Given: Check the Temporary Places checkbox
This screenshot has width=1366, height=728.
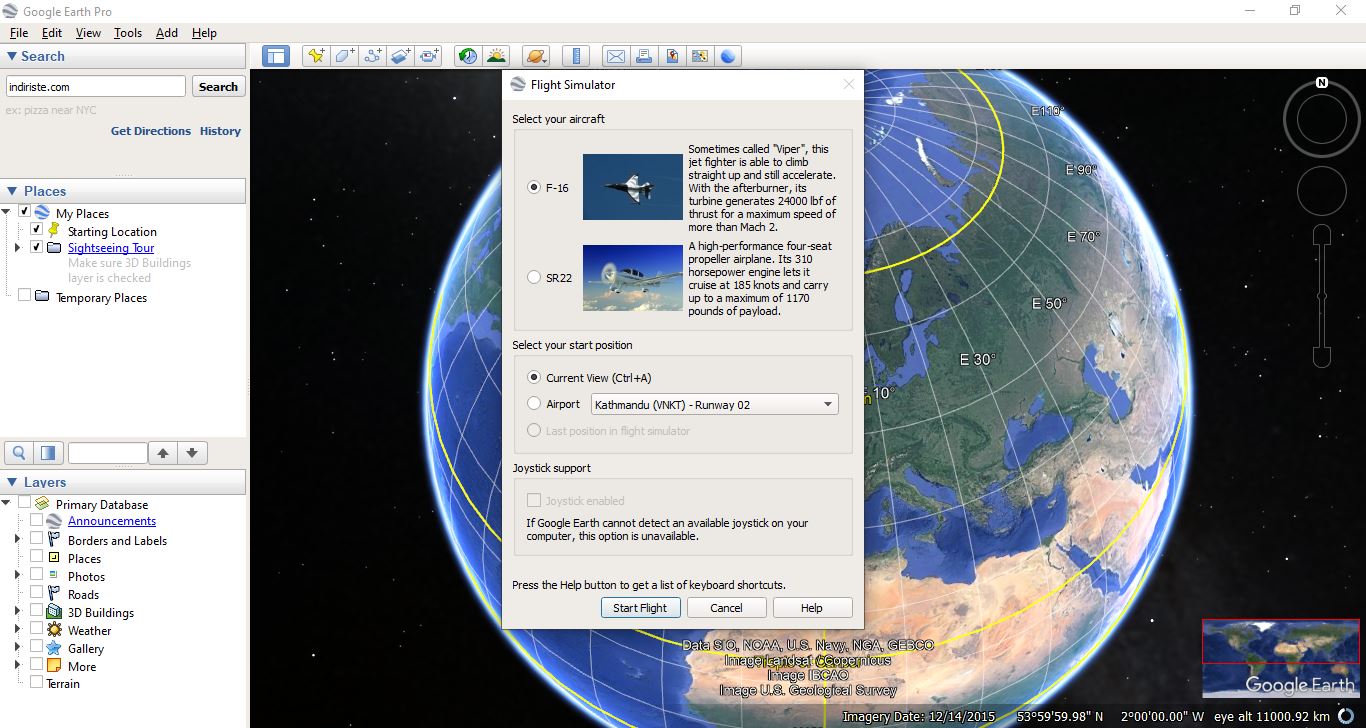Looking at the screenshot, I should tap(25, 296).
